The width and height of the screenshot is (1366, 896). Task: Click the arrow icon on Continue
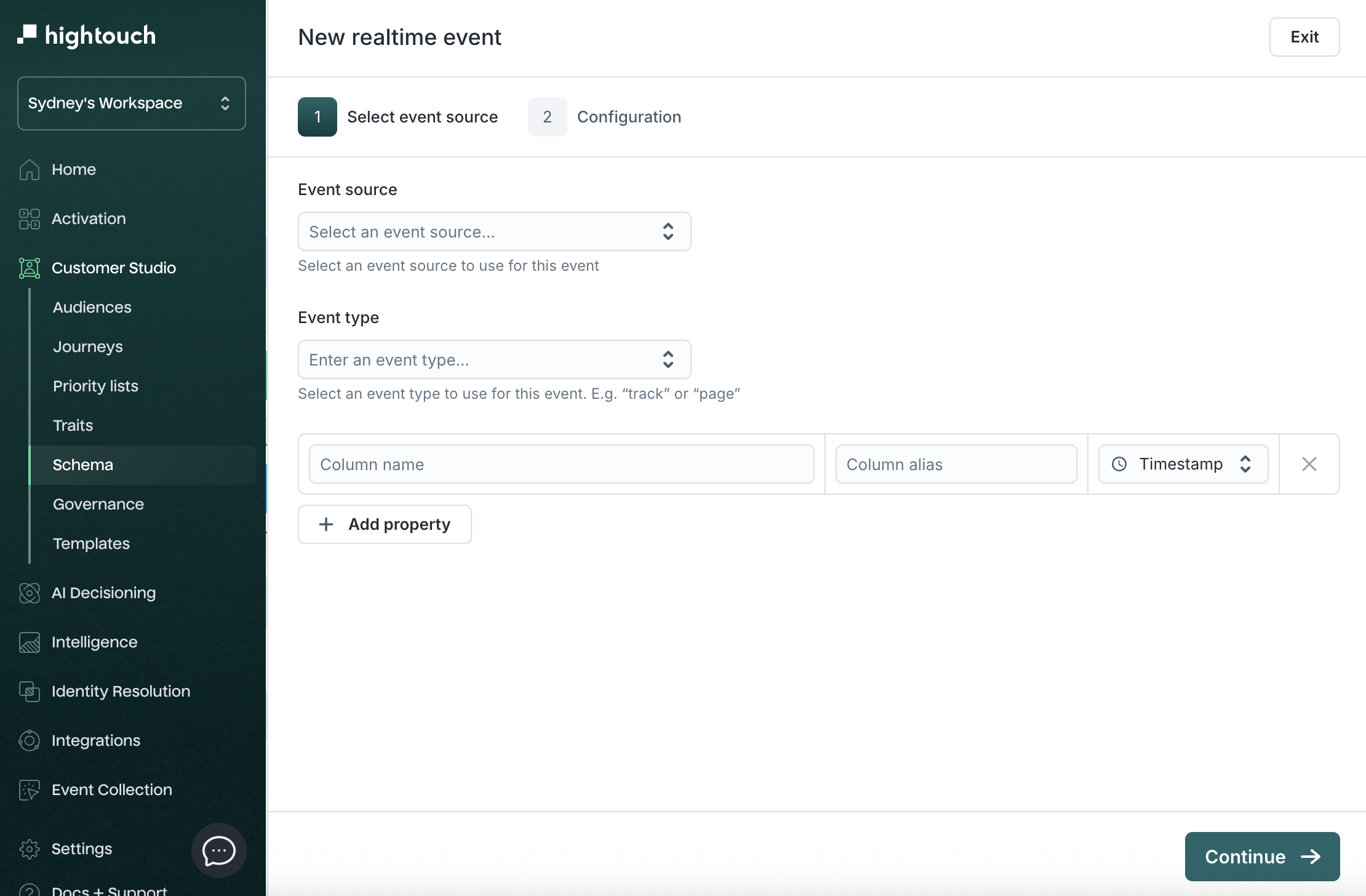[1311, 857]
